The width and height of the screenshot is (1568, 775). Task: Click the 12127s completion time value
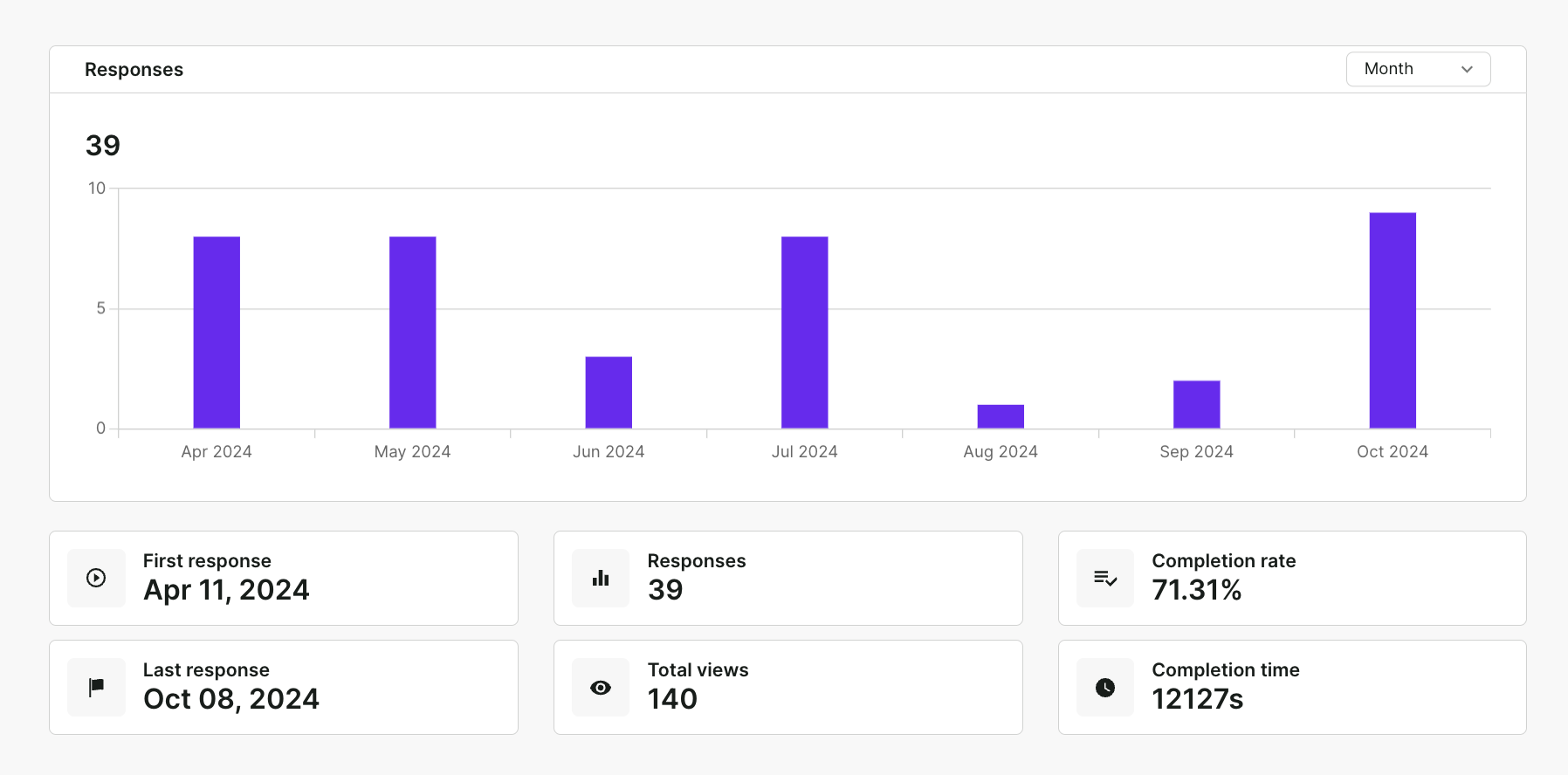tap(1198, 699)
